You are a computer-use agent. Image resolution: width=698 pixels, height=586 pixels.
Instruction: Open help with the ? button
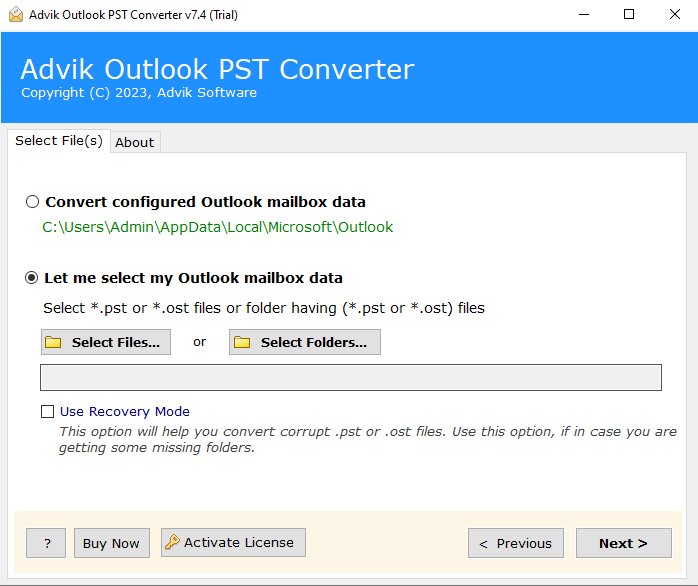pyautogui.click(x=46, y=543)
